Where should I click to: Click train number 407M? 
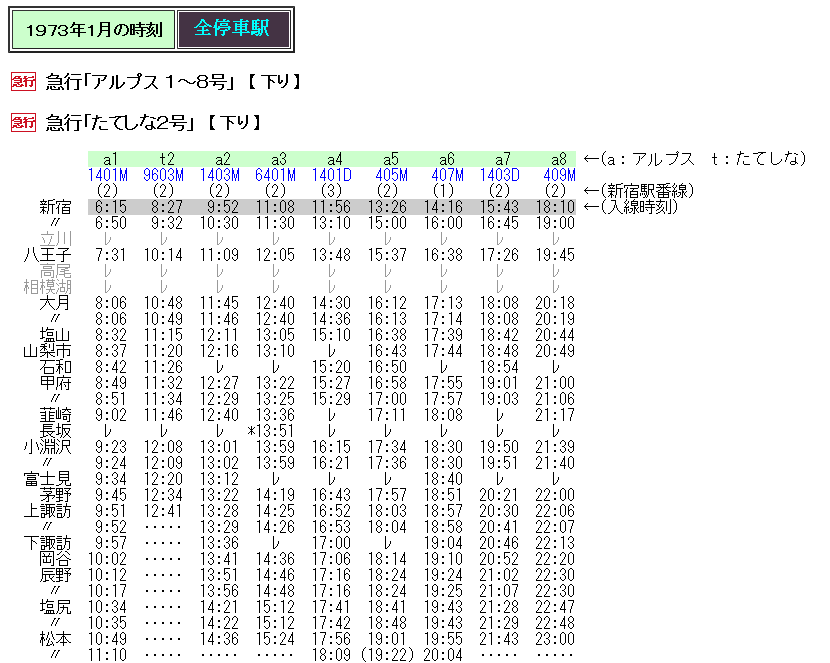click(447, 175)
